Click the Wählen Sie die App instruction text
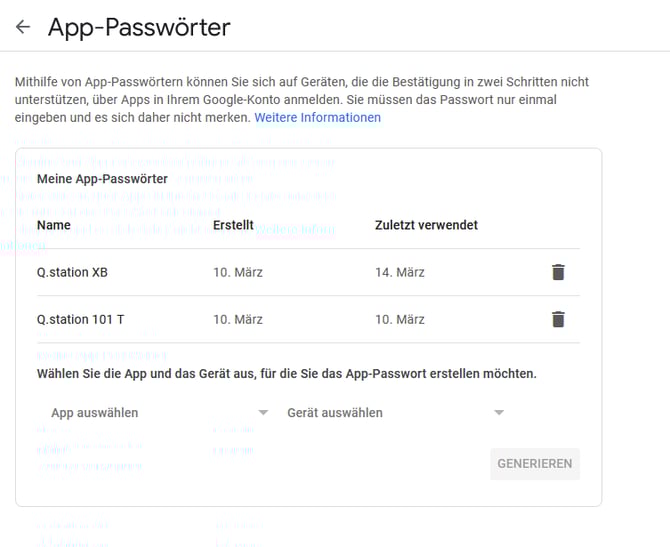The height and width of the screenshot is (547, 670). click(286, 374)
